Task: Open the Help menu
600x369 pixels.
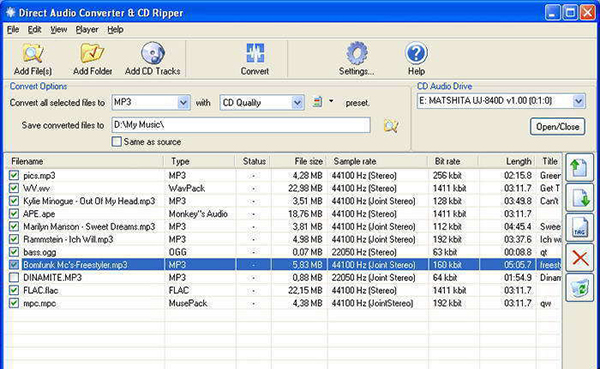Action: click(x=115, y=29)
